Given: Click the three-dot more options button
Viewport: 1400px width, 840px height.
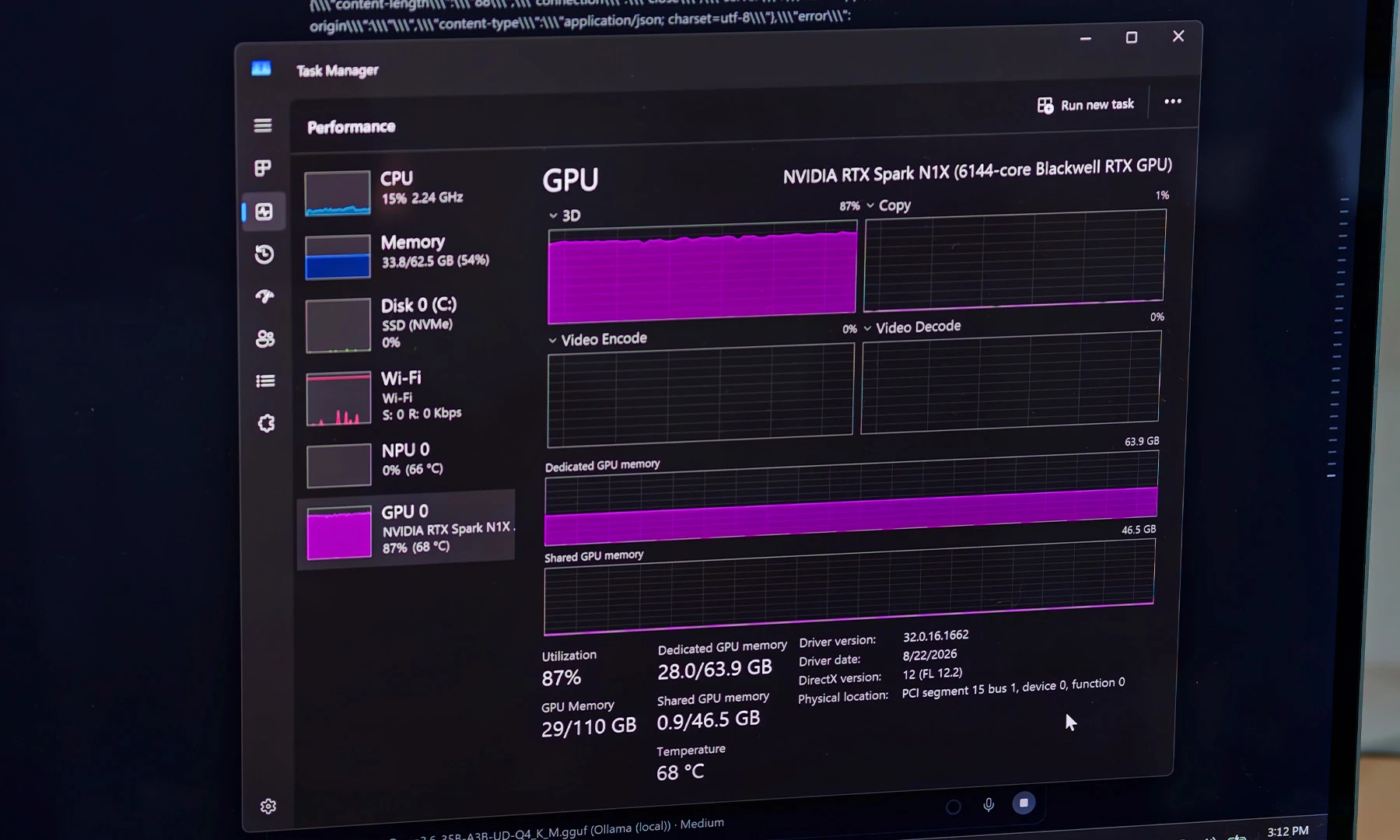Looking at the screenshot, I should pos(1173,101).
